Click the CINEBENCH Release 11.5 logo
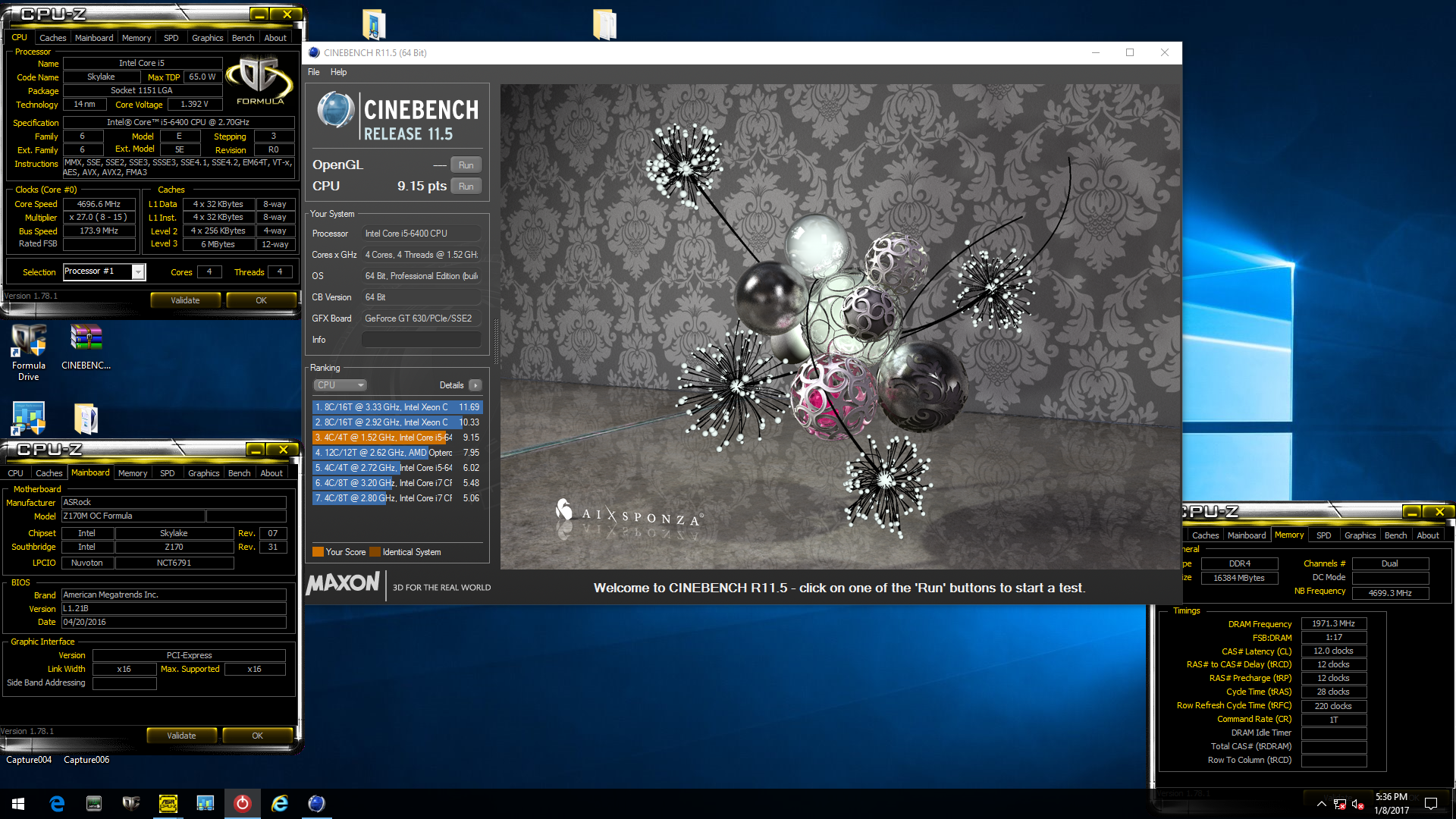 click(x=397, y=118)
